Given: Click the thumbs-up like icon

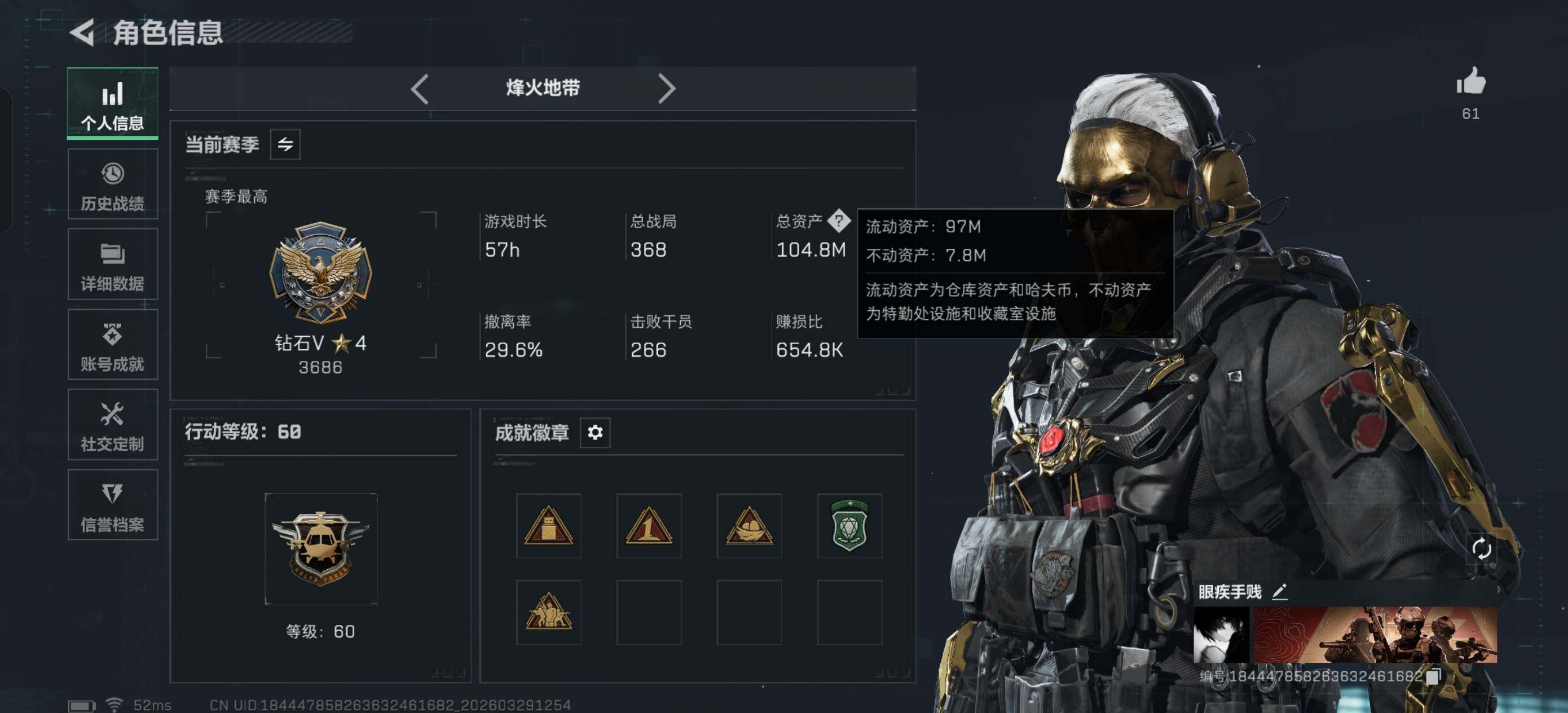Looking at the screenshot, I should [1470, 81].
